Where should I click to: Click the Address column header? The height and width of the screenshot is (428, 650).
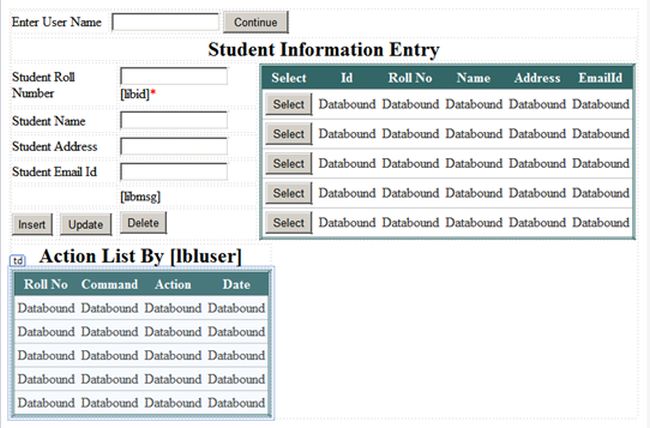click(x=537, y=78)
